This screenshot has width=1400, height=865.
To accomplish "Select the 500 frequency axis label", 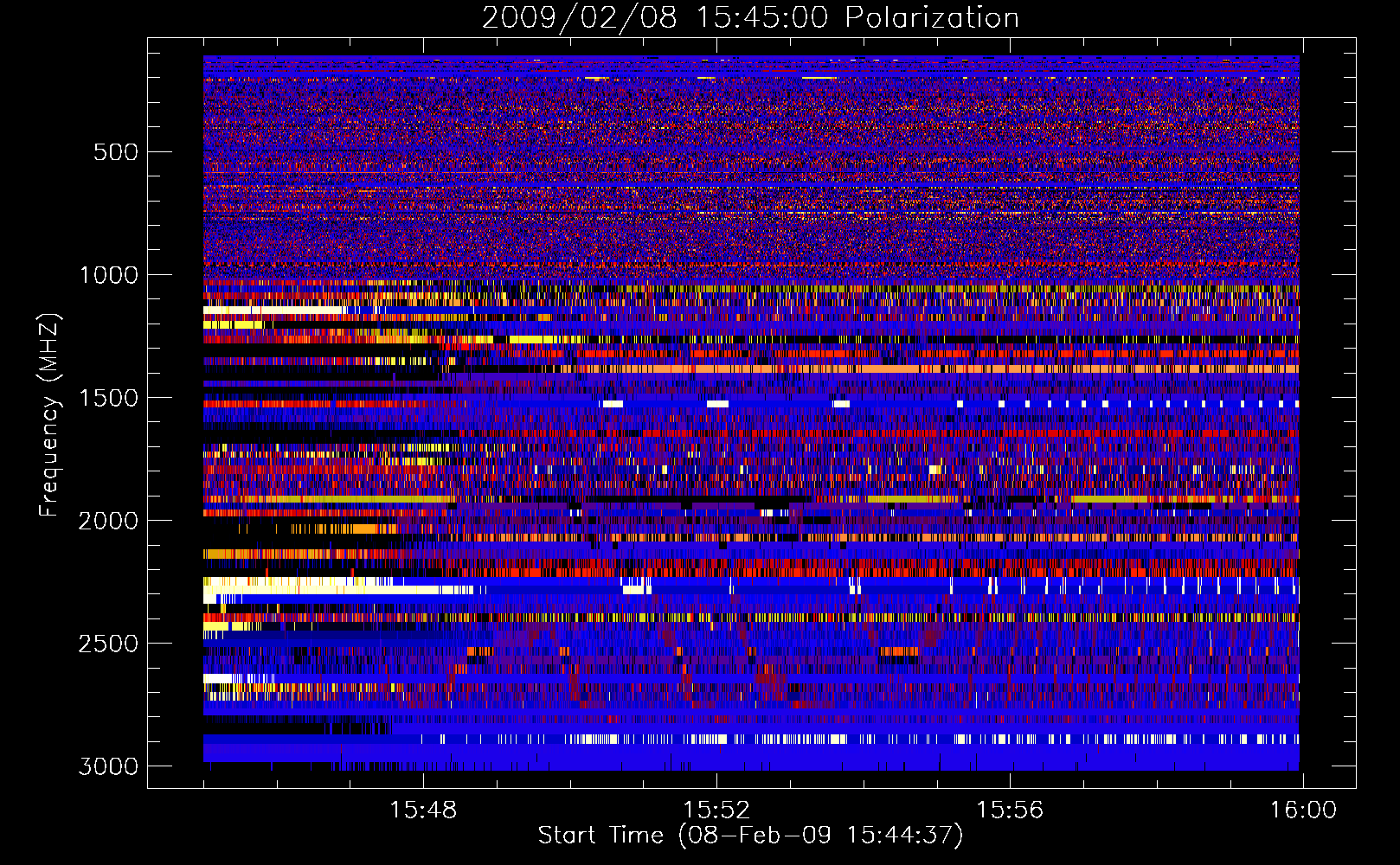I will click(116, 152).
